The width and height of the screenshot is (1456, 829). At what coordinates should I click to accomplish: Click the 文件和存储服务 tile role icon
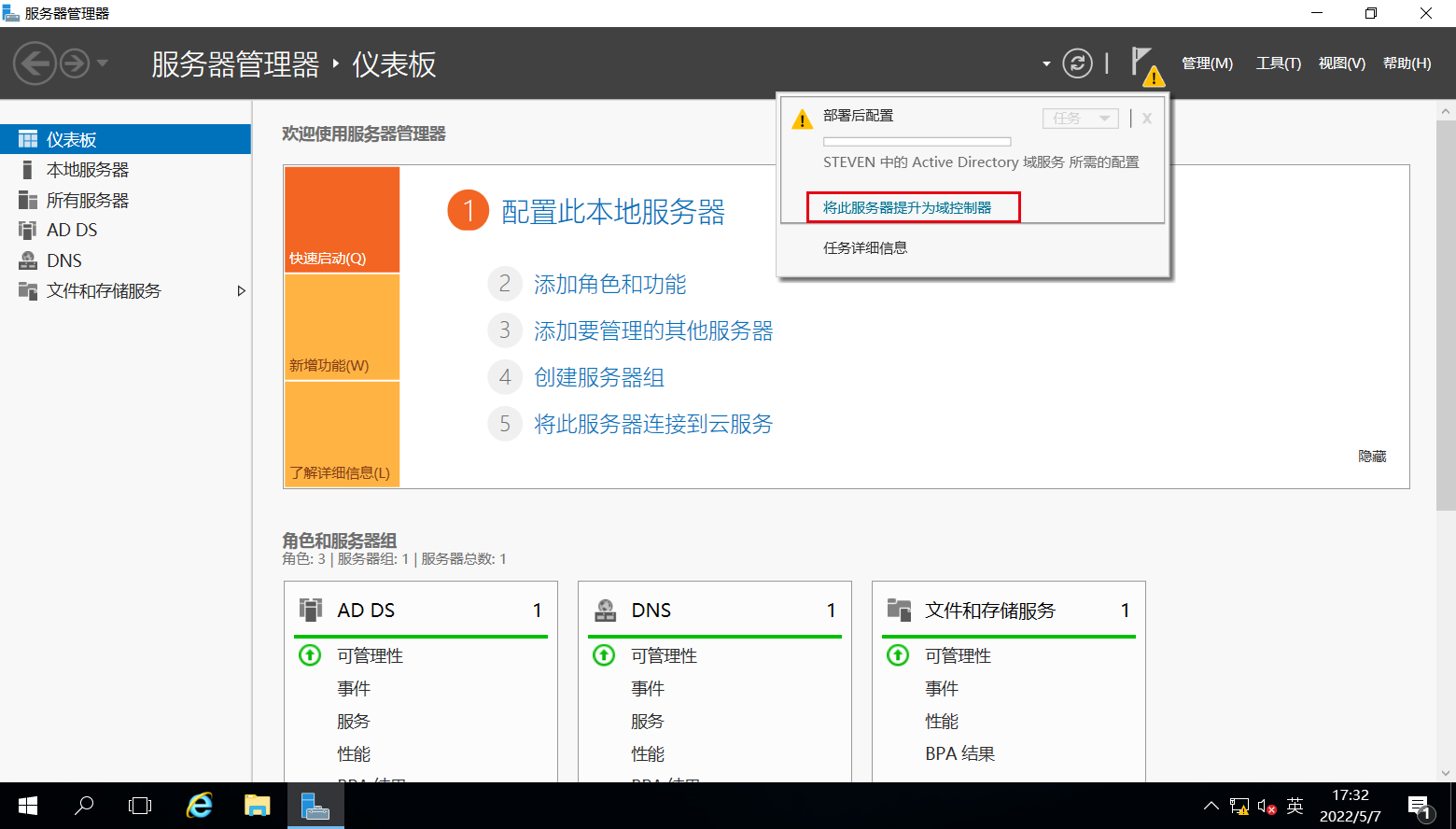899,610
